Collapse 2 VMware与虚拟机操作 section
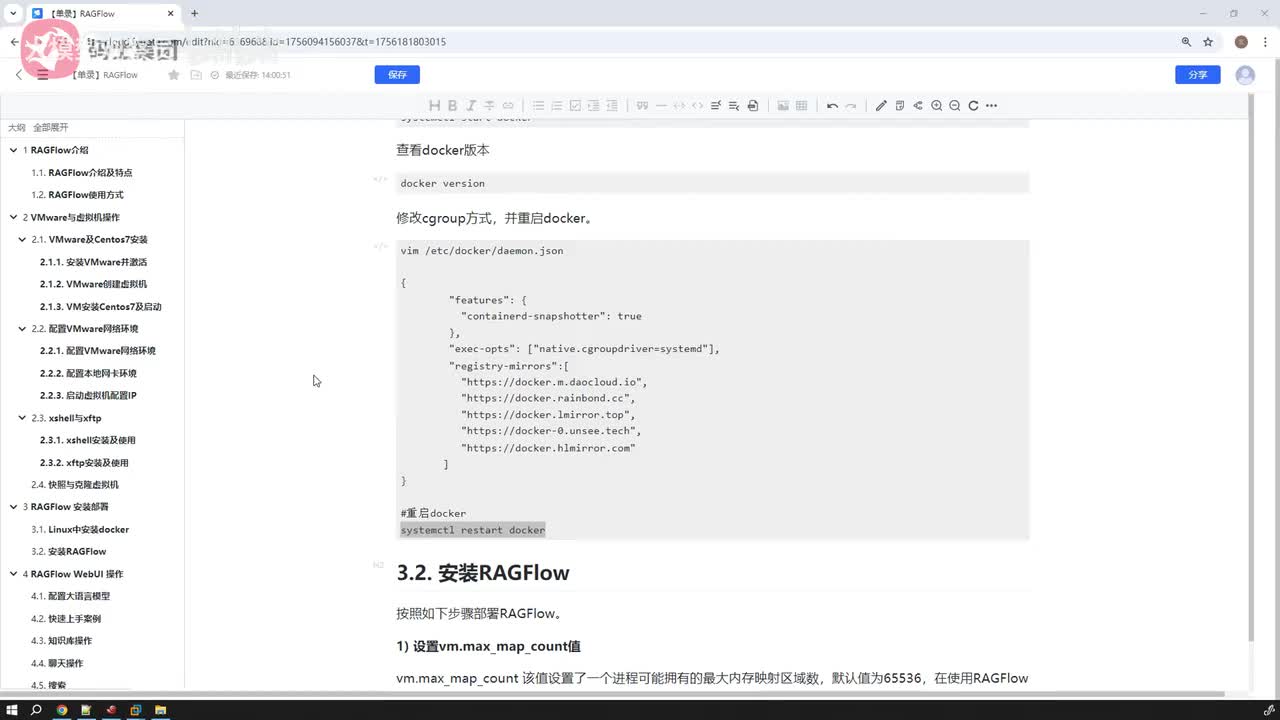This screenshot has width=1280, height=720. tap(13, 217)
